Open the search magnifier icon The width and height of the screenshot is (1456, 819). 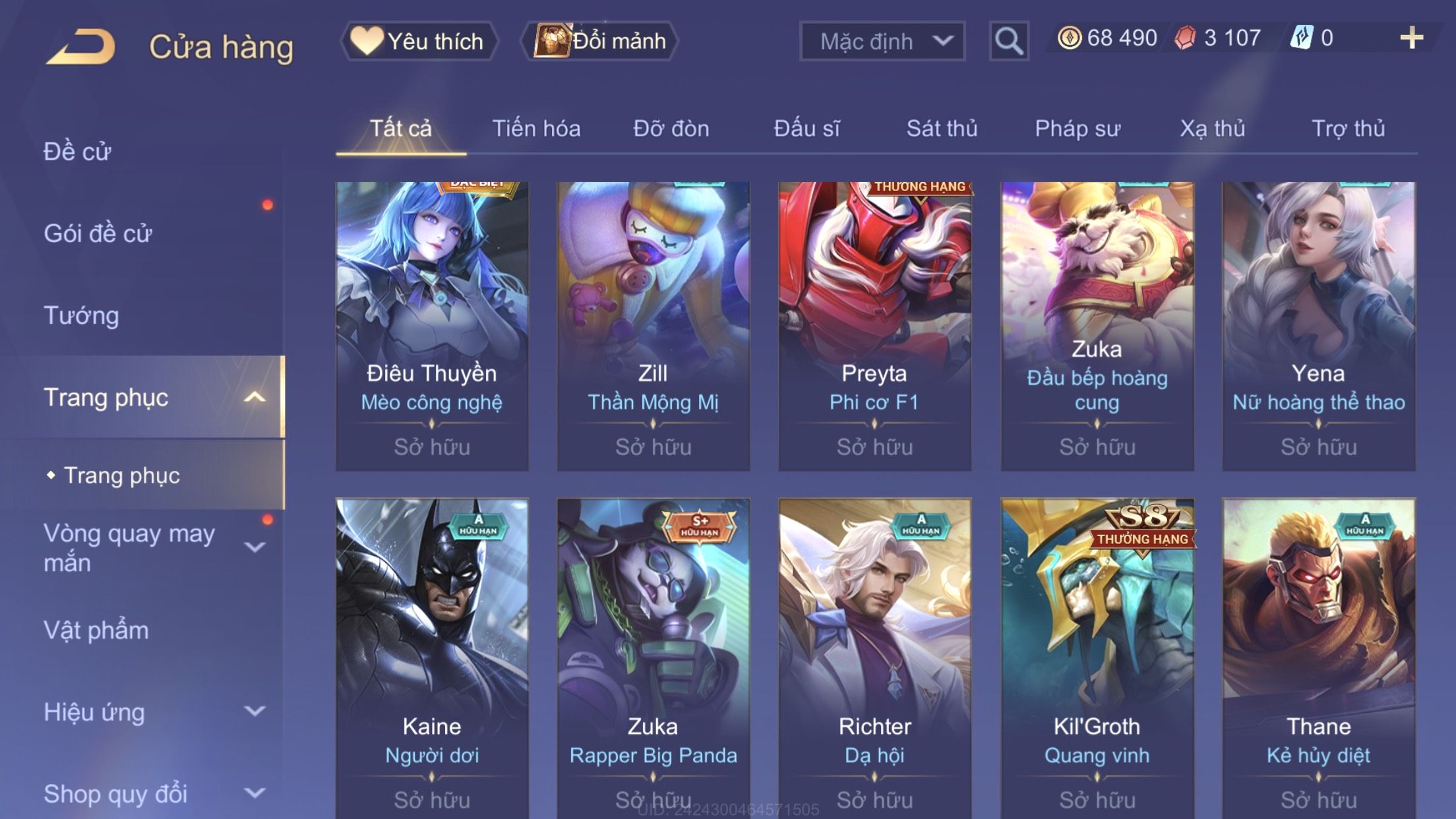point(1008,41)
